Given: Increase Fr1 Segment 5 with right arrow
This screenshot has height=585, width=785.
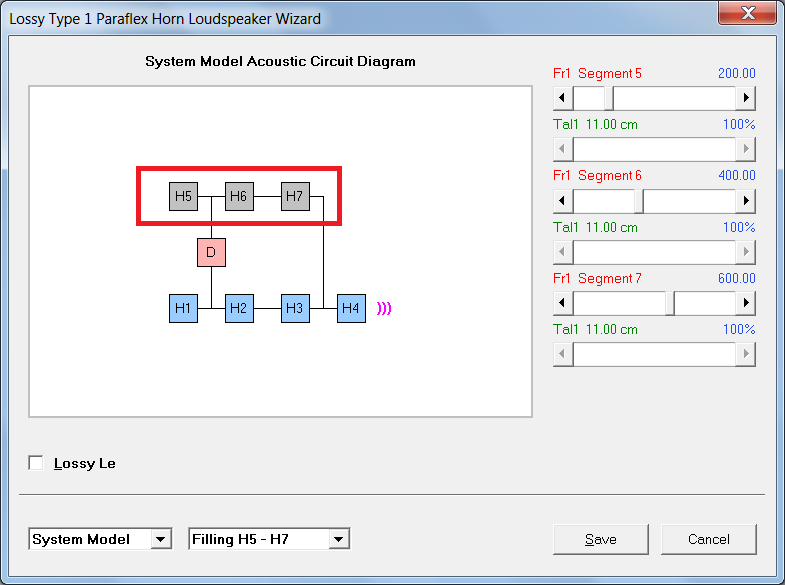Looking at the screenshot, I should pyautogui.click(x=745, y=98).
